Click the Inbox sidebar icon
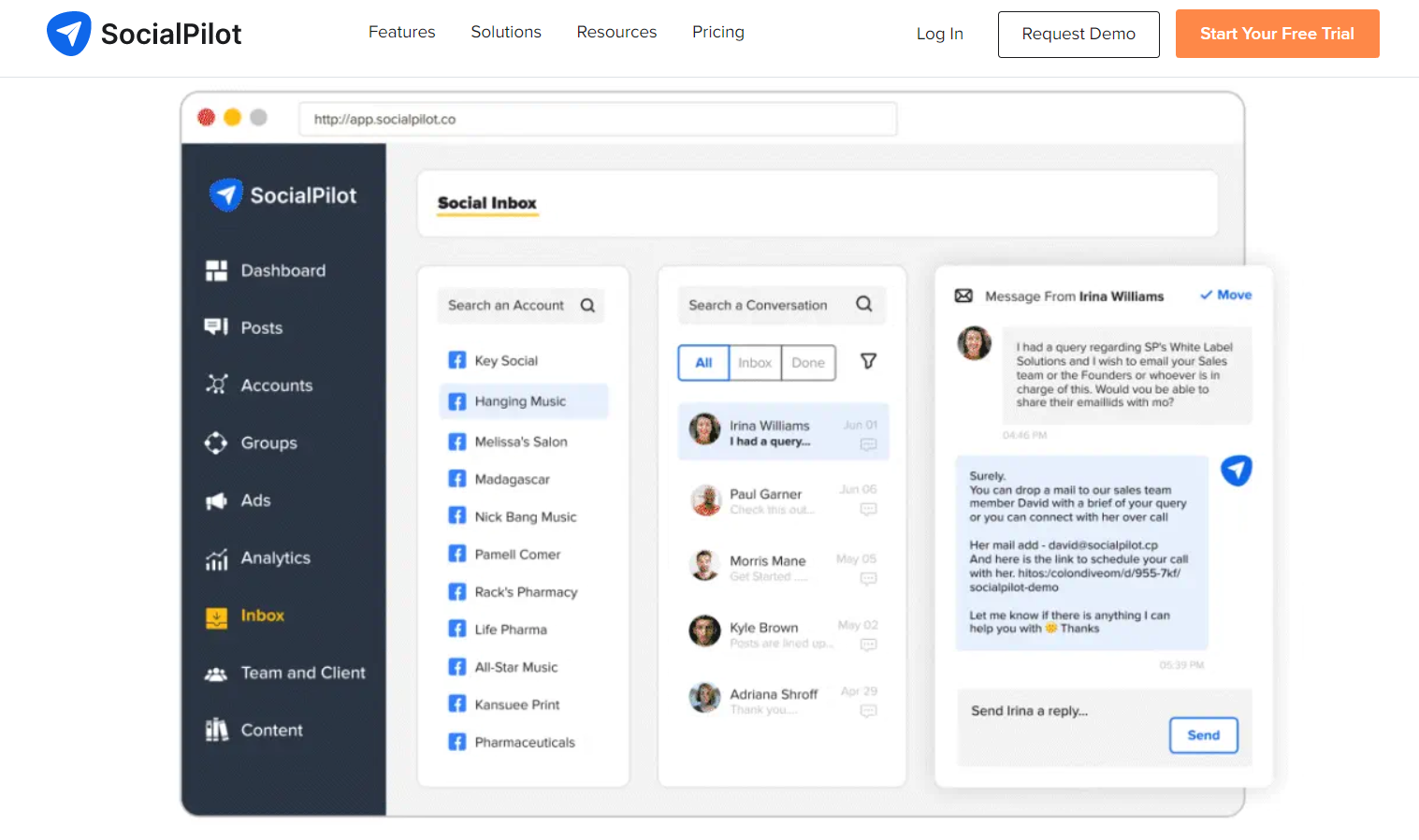Viewport: 1419px width, 840px height. [x=216, y=617]
